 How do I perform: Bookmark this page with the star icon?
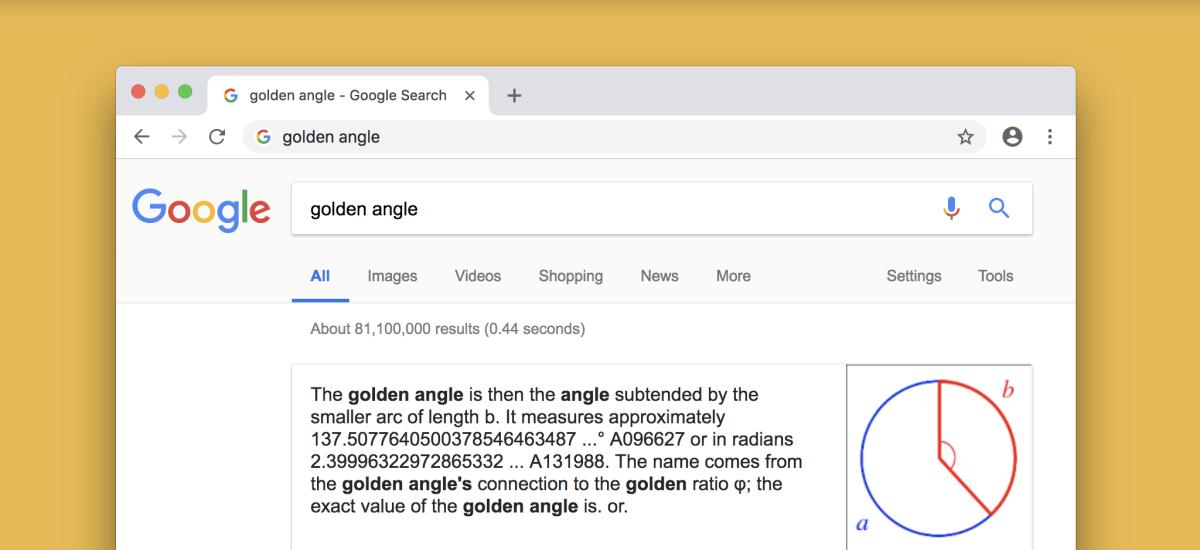click(965, 137)
